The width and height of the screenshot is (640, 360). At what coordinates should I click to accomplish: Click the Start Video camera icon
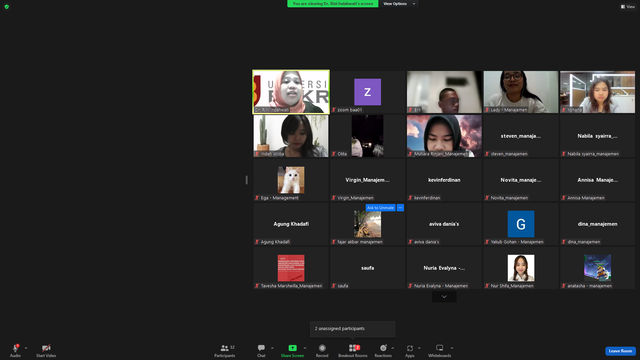click(x=46, y=348)
